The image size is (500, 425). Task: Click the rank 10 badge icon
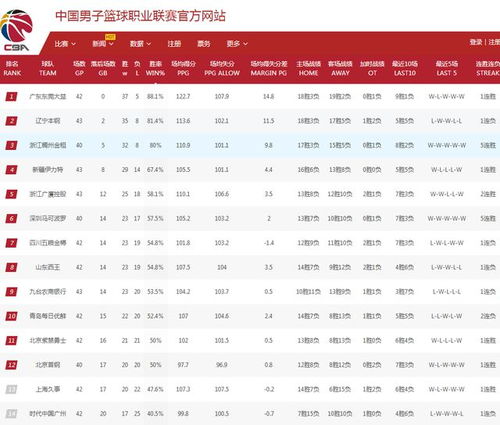tap(11, 316)
